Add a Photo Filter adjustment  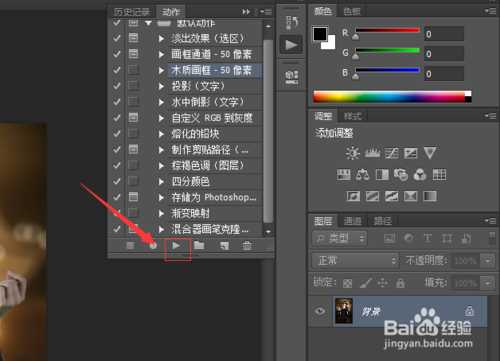pyautogui.click(x=401, y=174)
